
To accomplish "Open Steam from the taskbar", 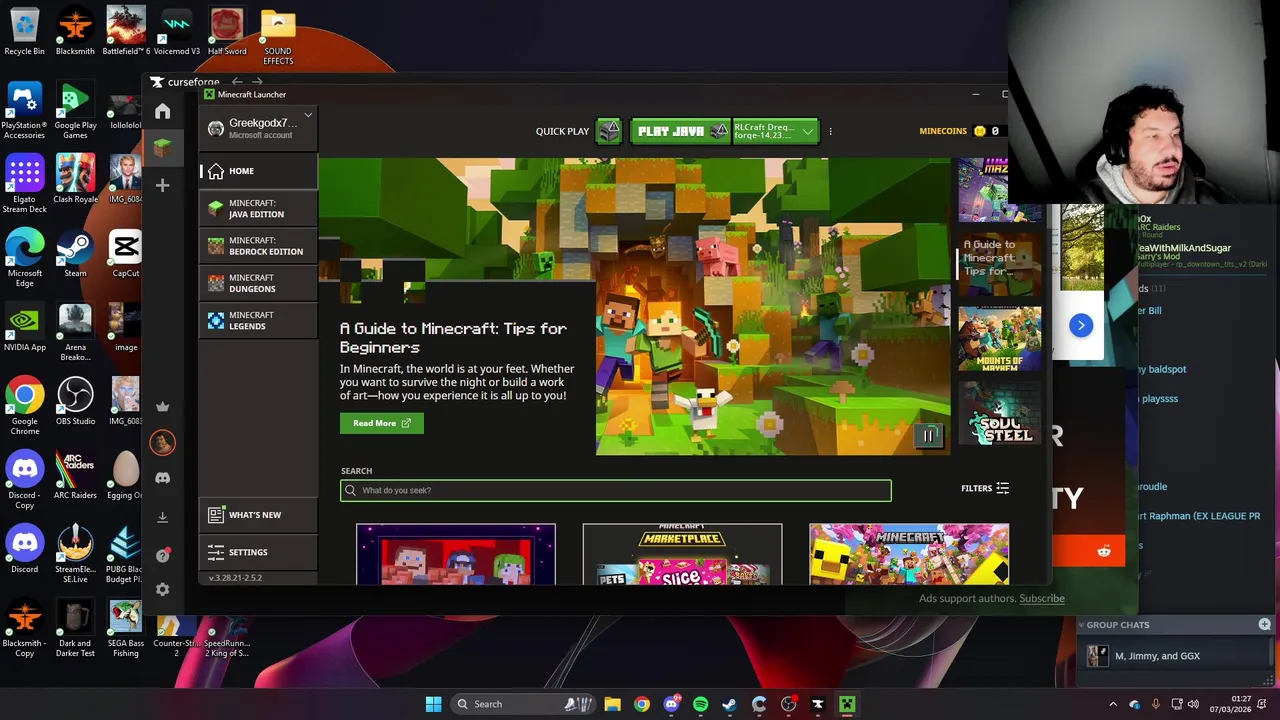I will pyautogui.click(x=729, y=704).
